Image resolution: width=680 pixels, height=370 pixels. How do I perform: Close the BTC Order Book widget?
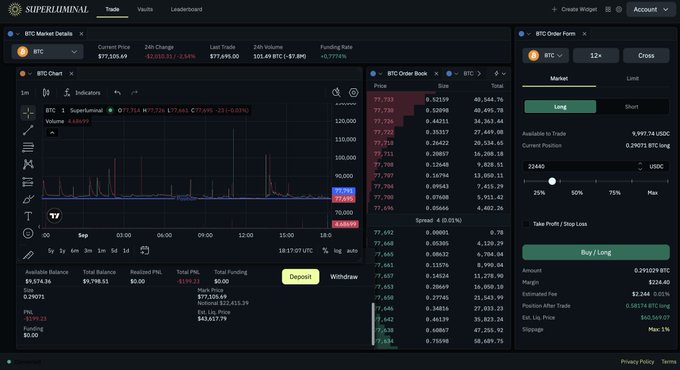click(x=436, y=74)
